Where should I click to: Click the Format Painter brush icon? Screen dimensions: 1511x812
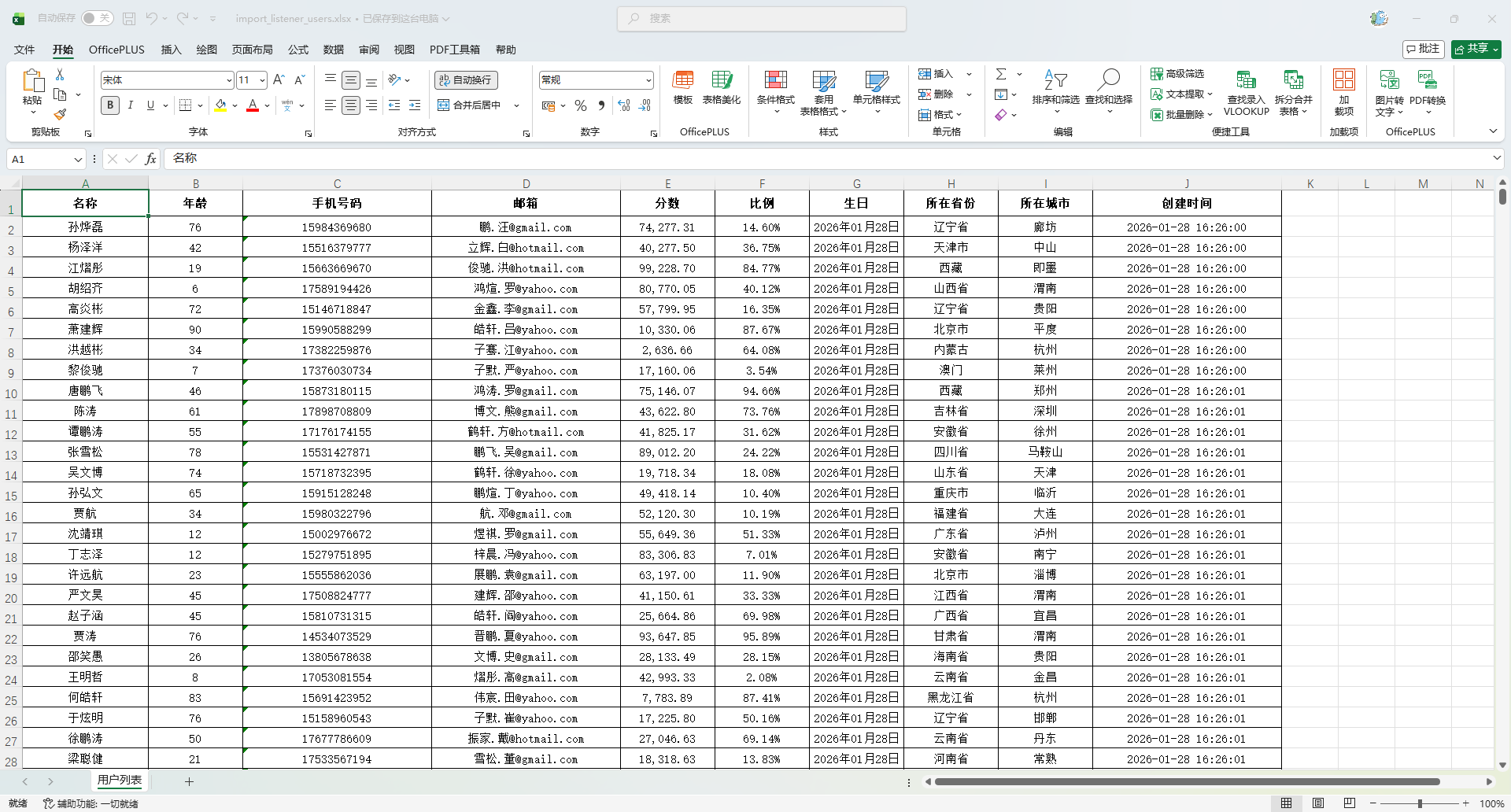point(60,114)
